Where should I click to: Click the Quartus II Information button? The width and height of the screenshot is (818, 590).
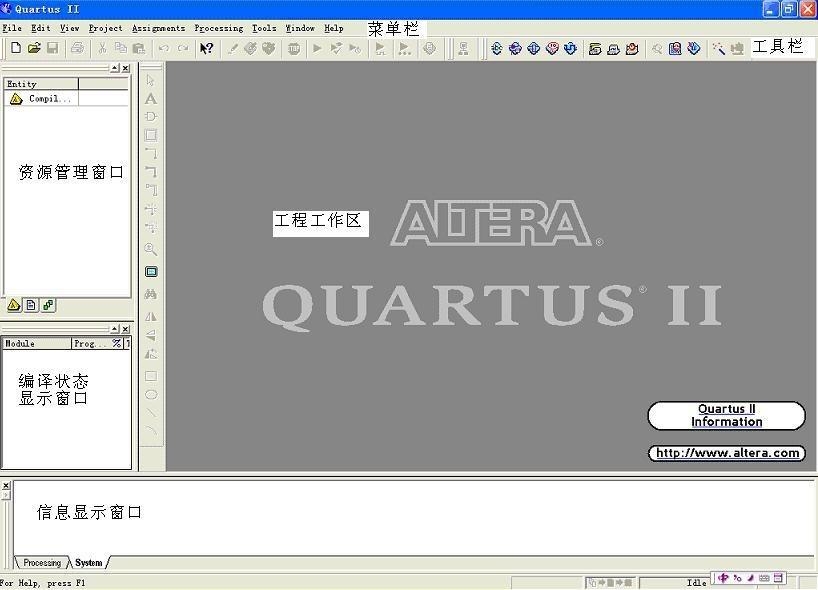(727, 416)
